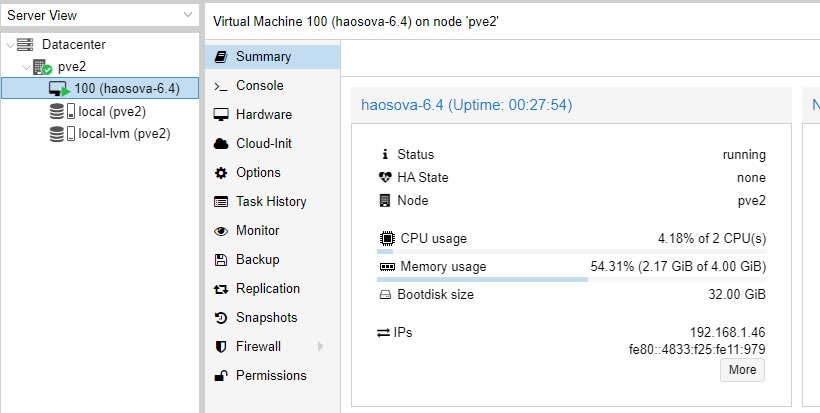This screenshot has height=413, width=820.
Task: Open the Console terminal icon
Action: point(221,86)
